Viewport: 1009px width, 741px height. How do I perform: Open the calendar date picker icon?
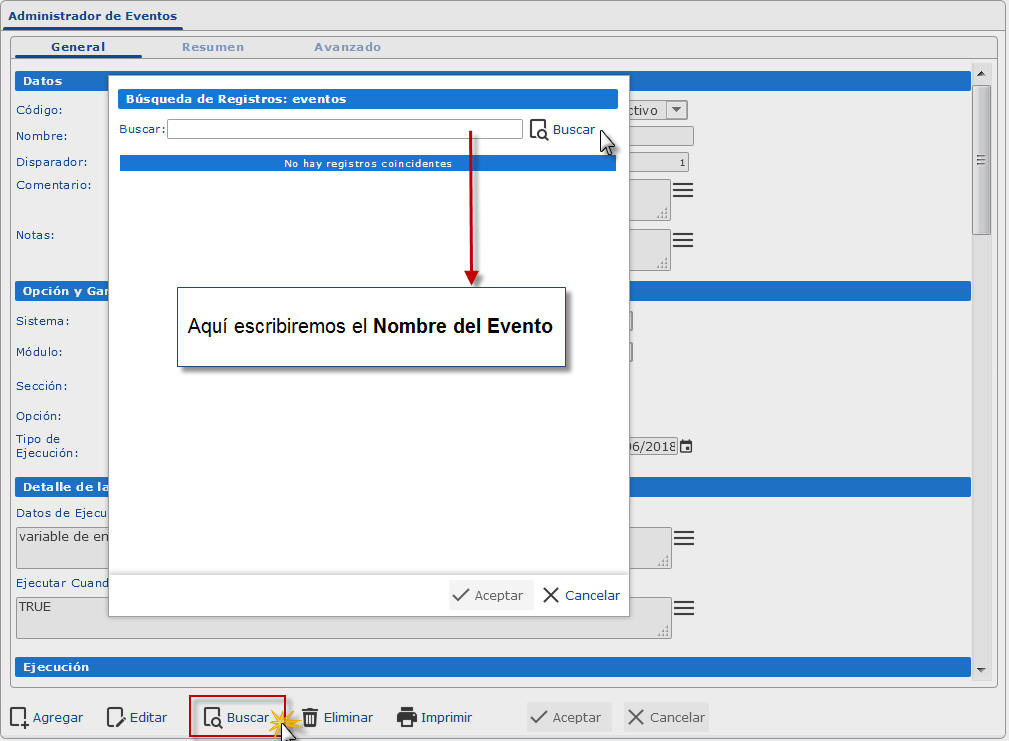[x=686, y=446]
